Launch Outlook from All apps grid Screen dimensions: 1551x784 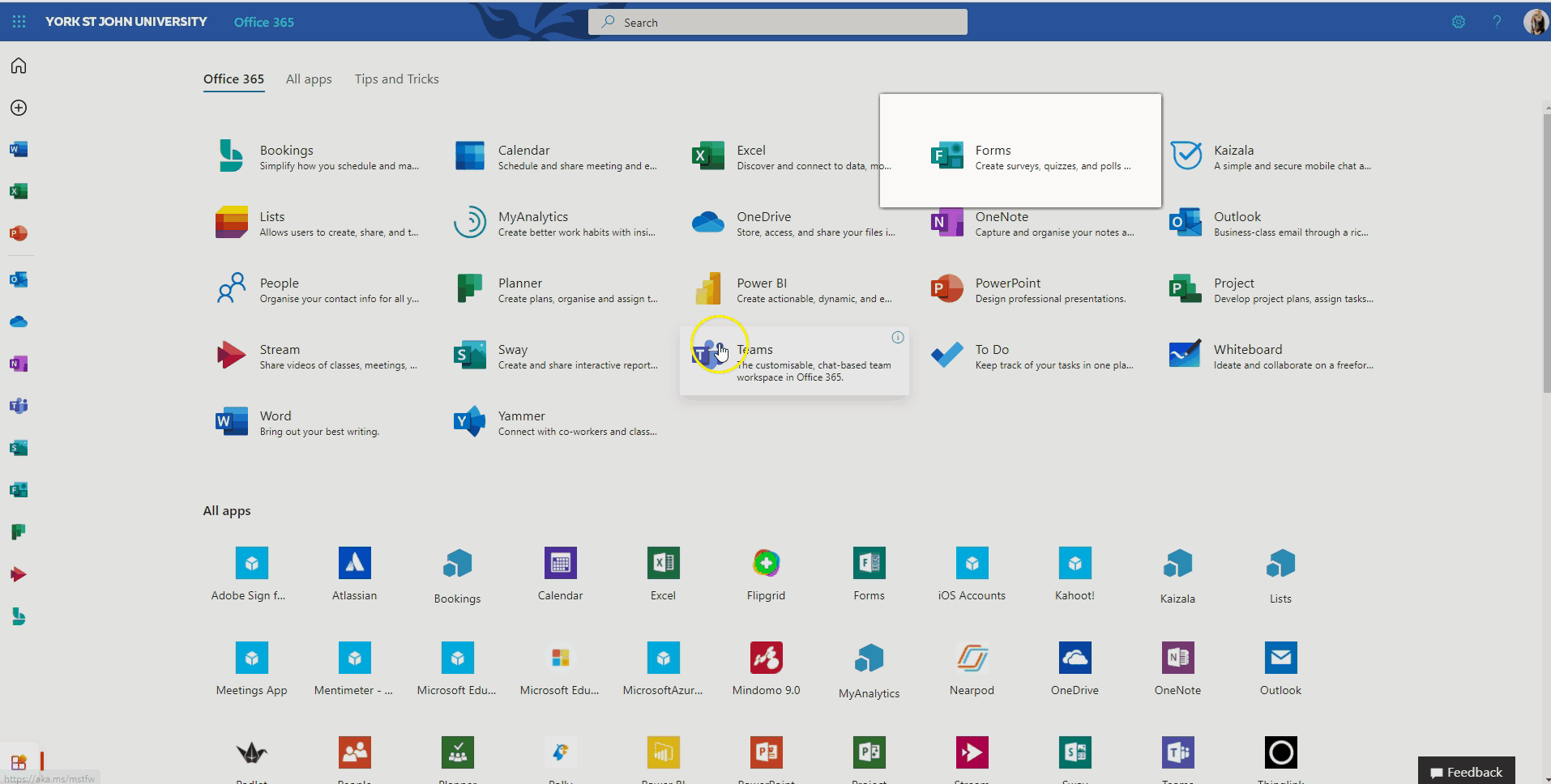[1280, 668]
